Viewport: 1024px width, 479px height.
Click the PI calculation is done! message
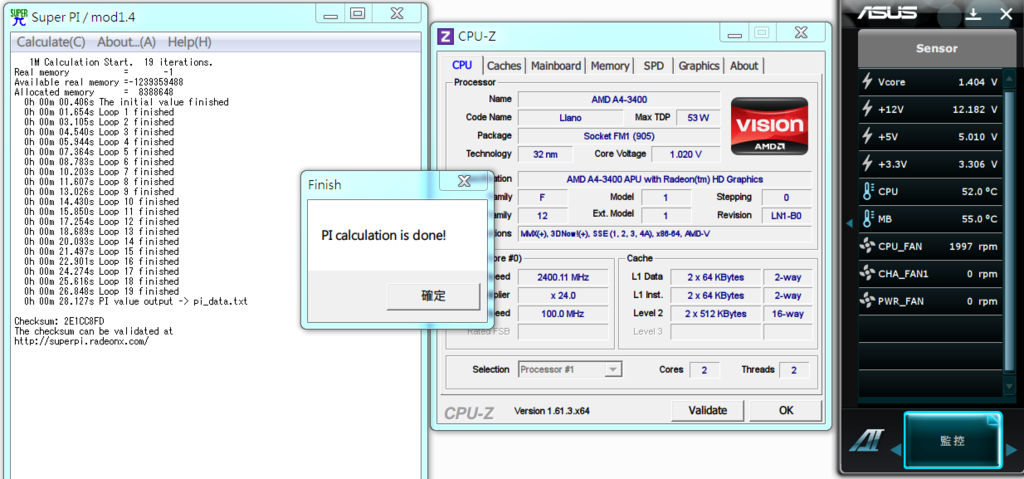click(384, 235)
